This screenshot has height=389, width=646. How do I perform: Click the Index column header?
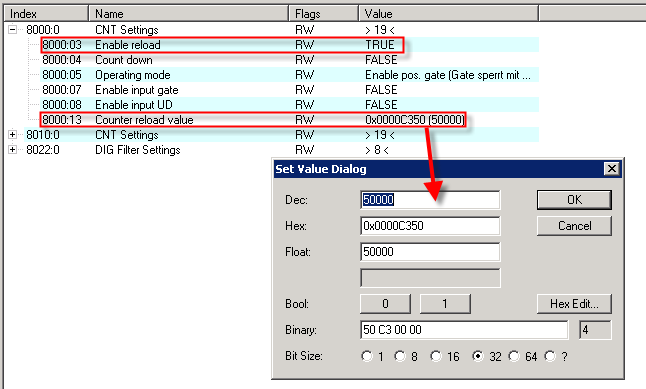point(46,14)
